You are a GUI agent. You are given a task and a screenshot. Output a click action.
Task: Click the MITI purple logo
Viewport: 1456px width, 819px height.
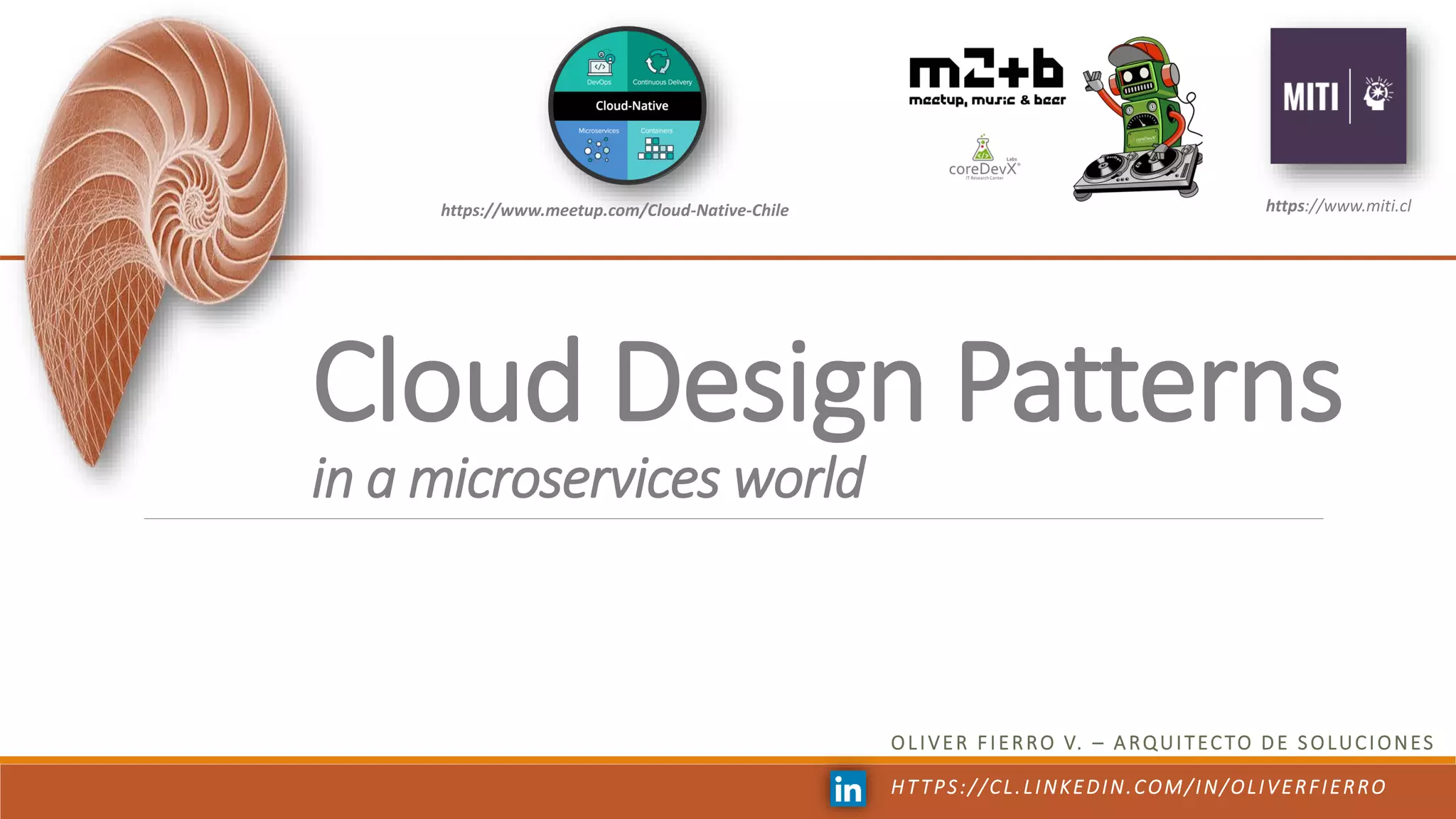click(x=1337, y=96)
